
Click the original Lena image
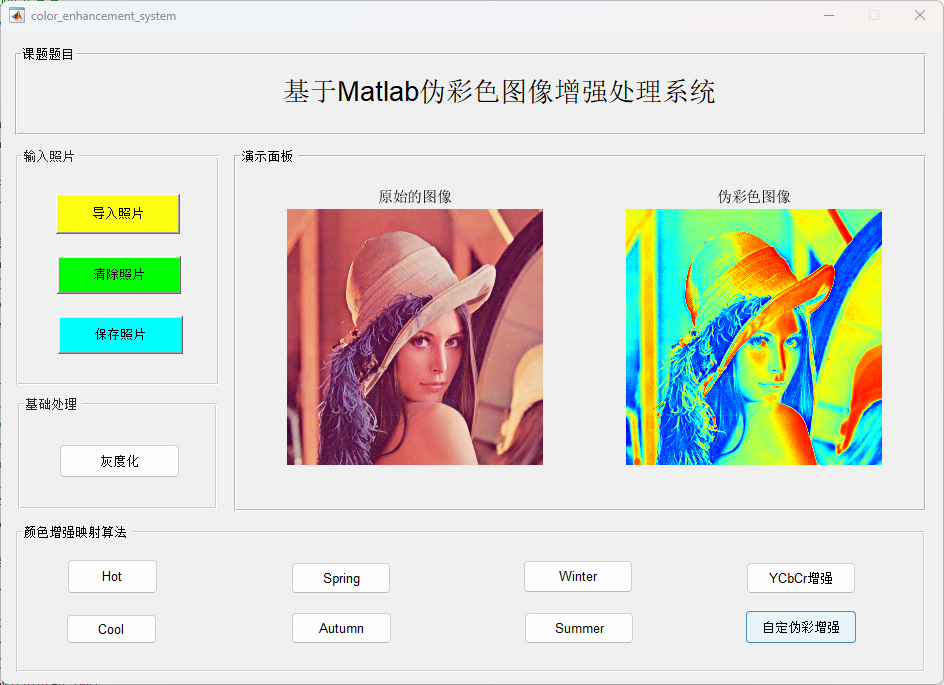point(415,337)
